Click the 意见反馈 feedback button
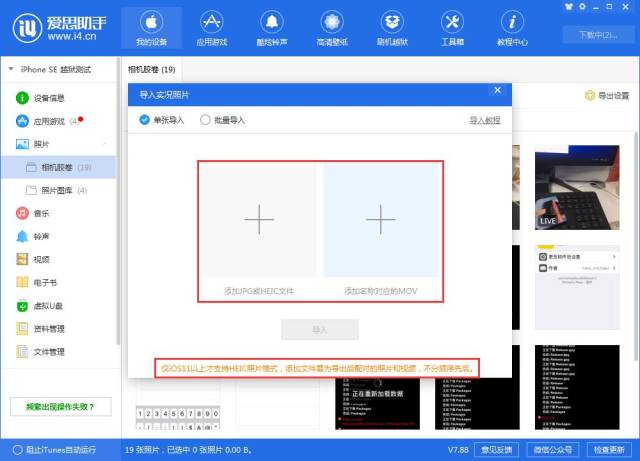The image size is (640, 461). (x=496, y=450)
